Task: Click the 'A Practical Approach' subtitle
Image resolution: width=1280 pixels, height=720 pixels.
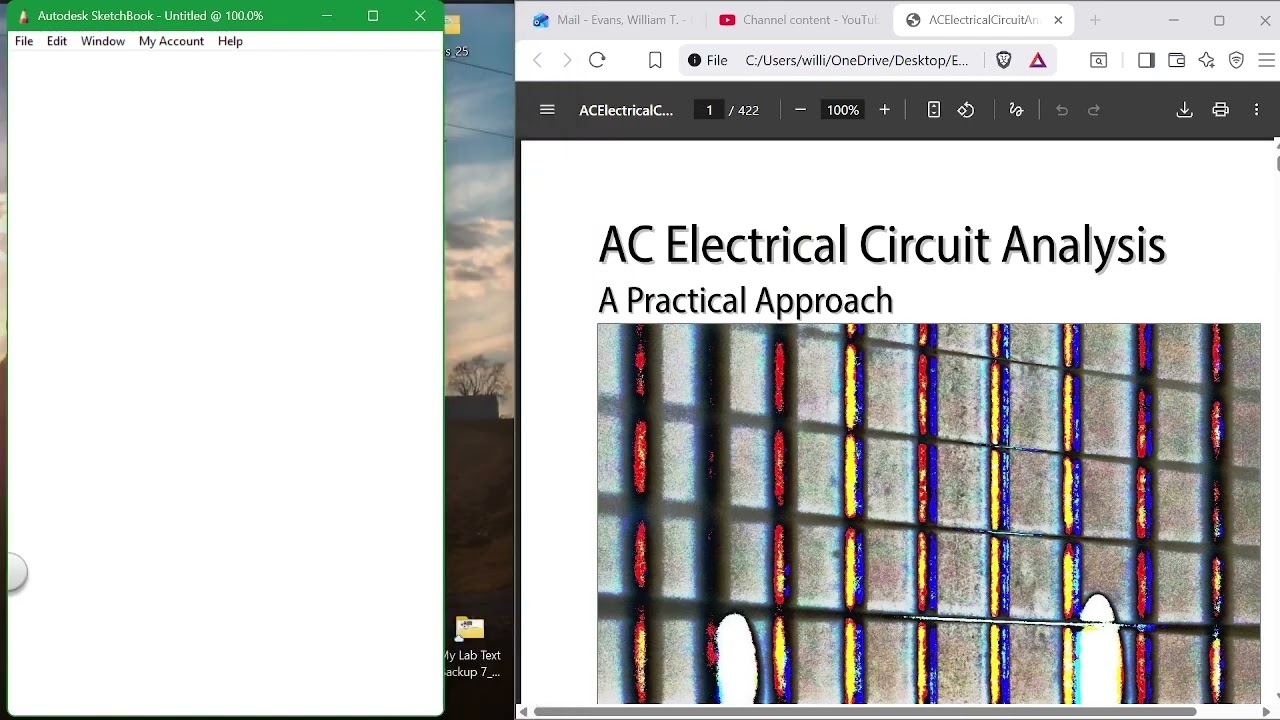Action: coord(745,300)
